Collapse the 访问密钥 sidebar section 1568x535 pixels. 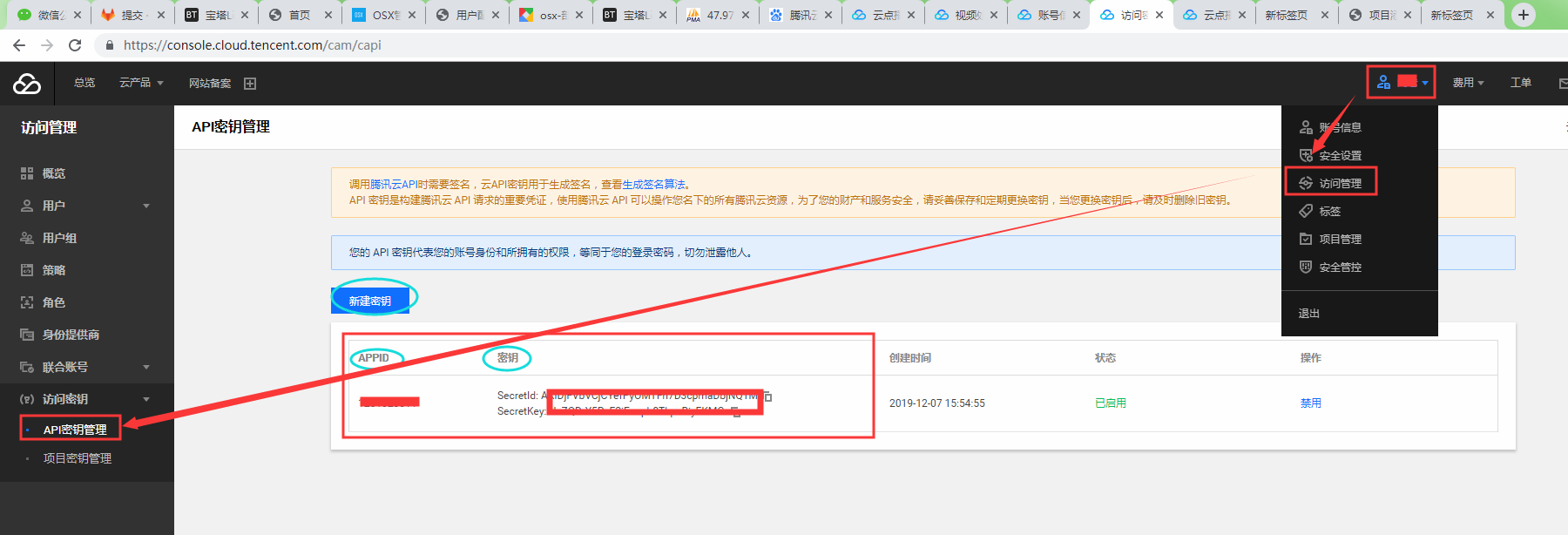[x=146, y=399]
